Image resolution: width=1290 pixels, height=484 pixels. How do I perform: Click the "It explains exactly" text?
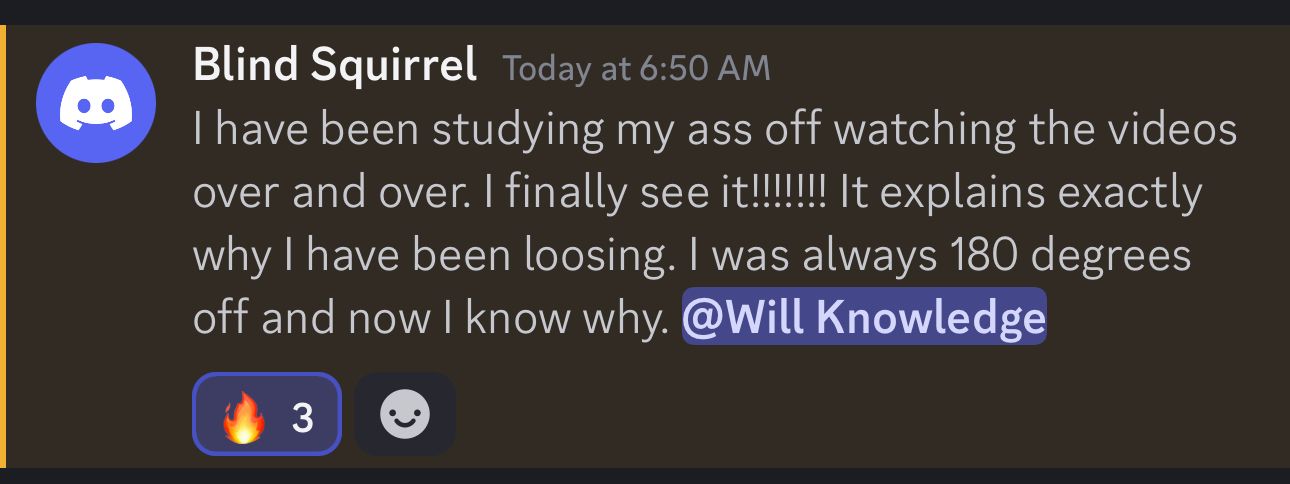[x=1020, y=193]
